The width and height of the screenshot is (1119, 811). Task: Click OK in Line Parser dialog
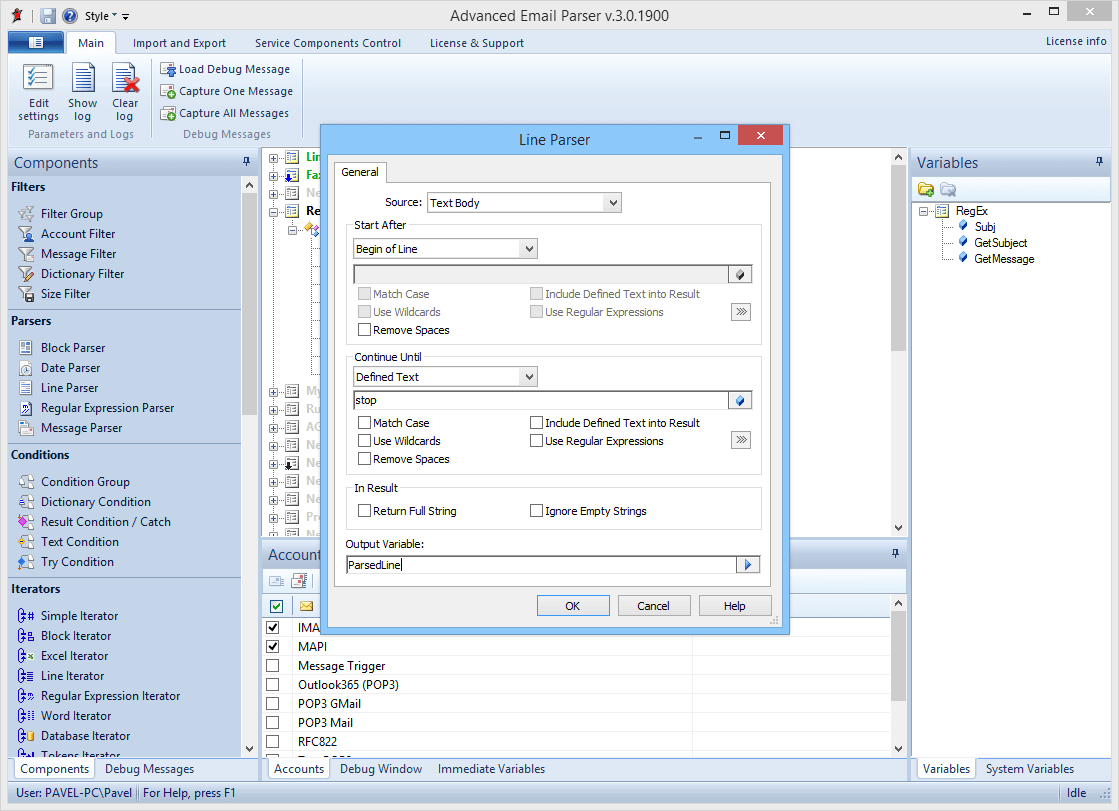pyautogui.click(x=573, y=605)
